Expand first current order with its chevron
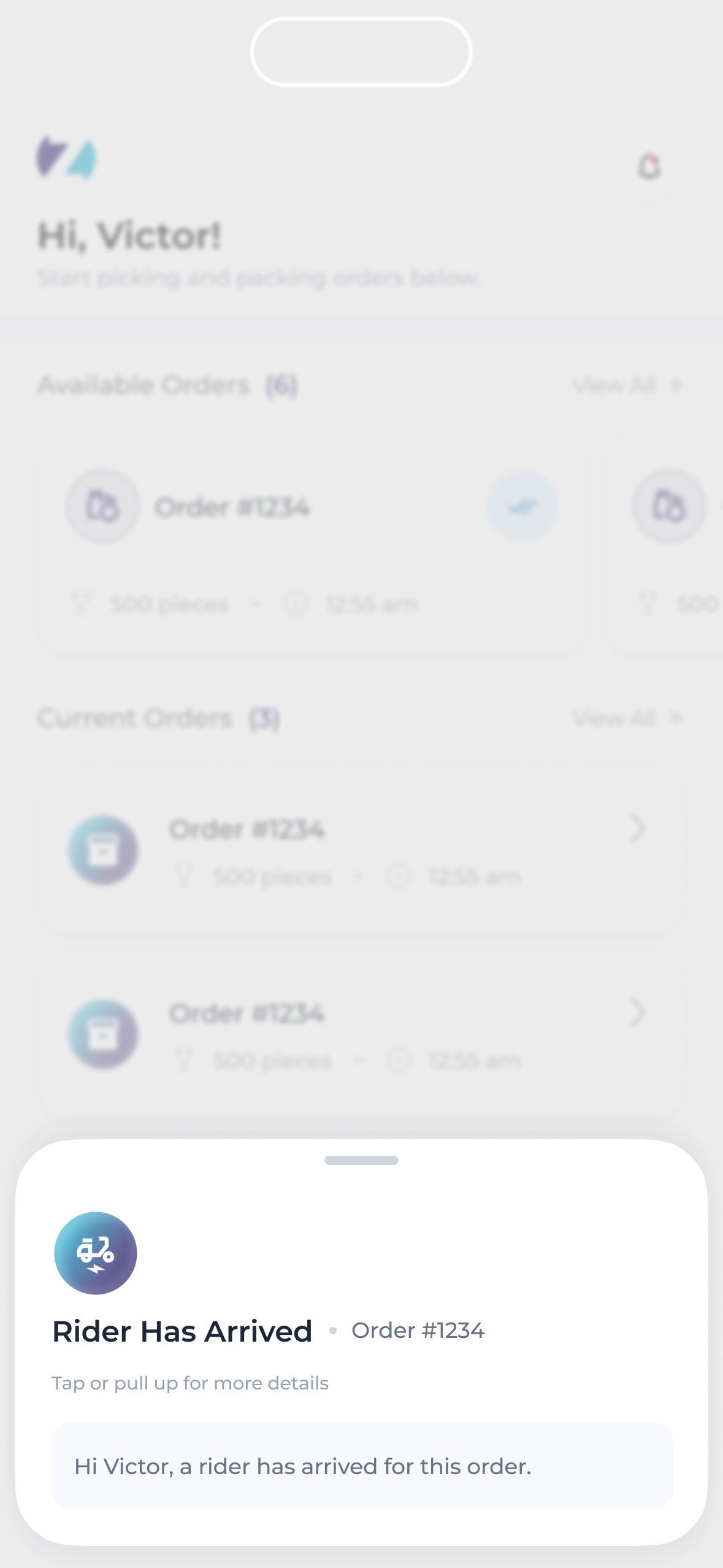723x1568 pixels. (638, 828)
